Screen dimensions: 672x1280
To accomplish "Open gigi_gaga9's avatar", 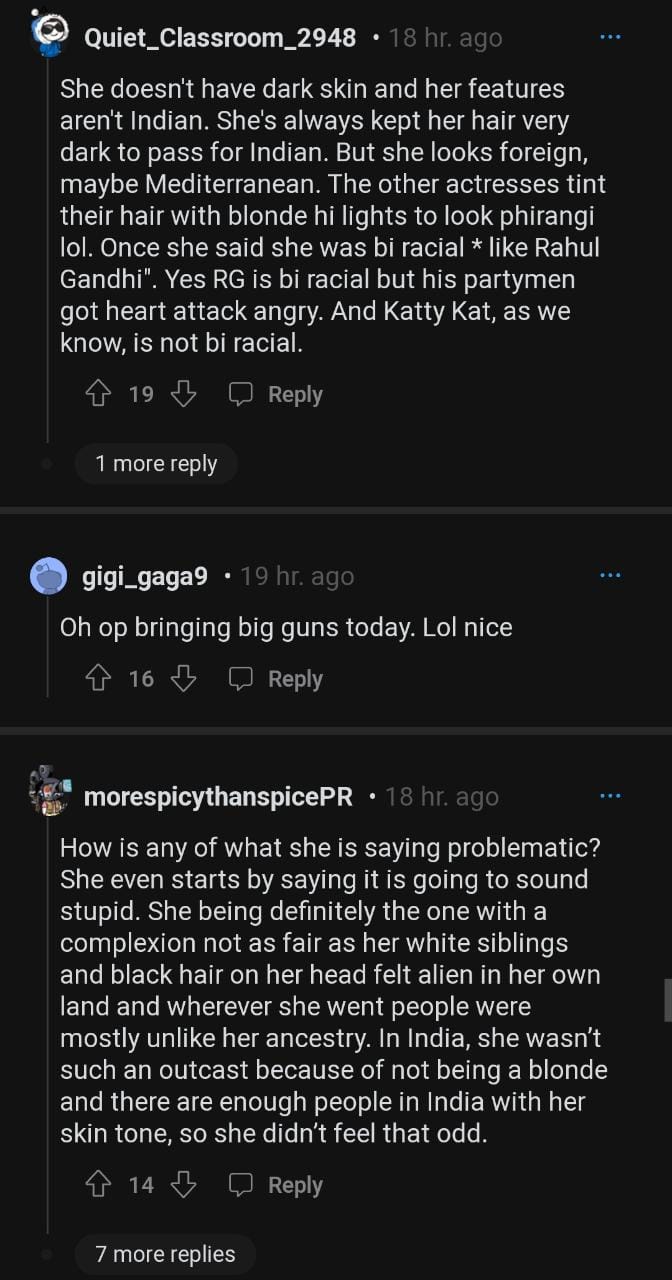I will point(49,576).
